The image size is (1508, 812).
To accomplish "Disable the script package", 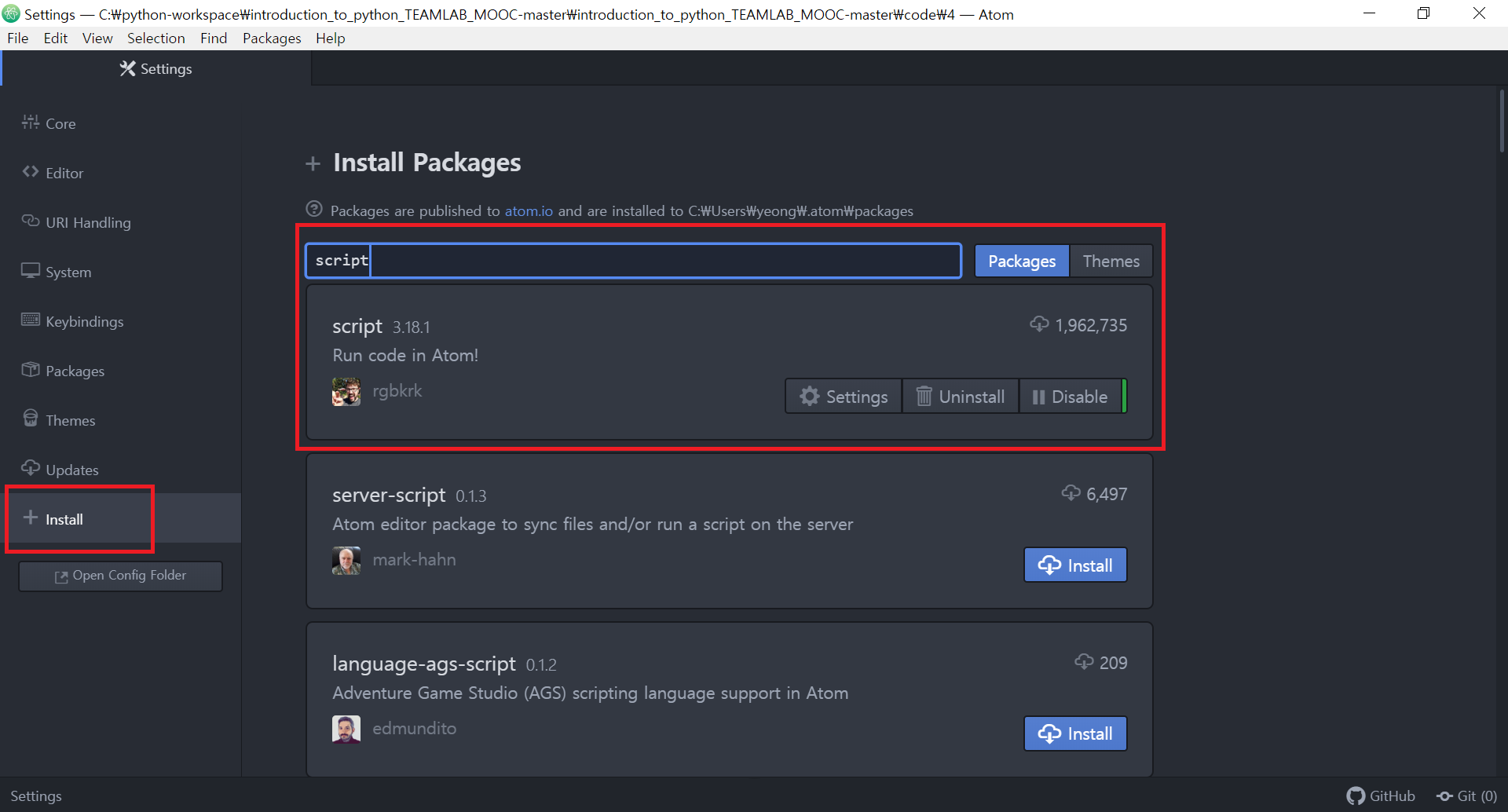I will tap(1071, 397).
